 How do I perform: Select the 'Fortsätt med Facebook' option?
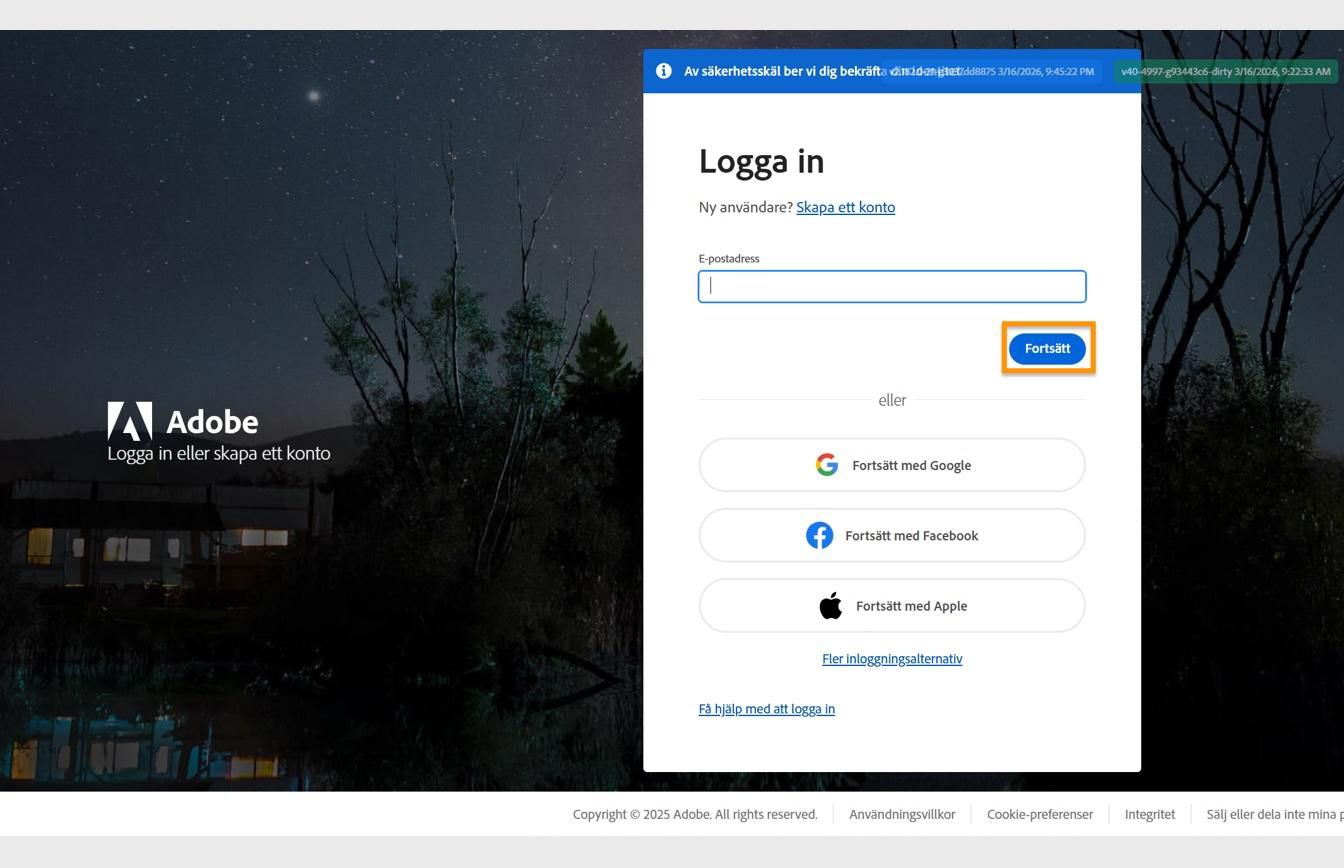pos(891,535)
